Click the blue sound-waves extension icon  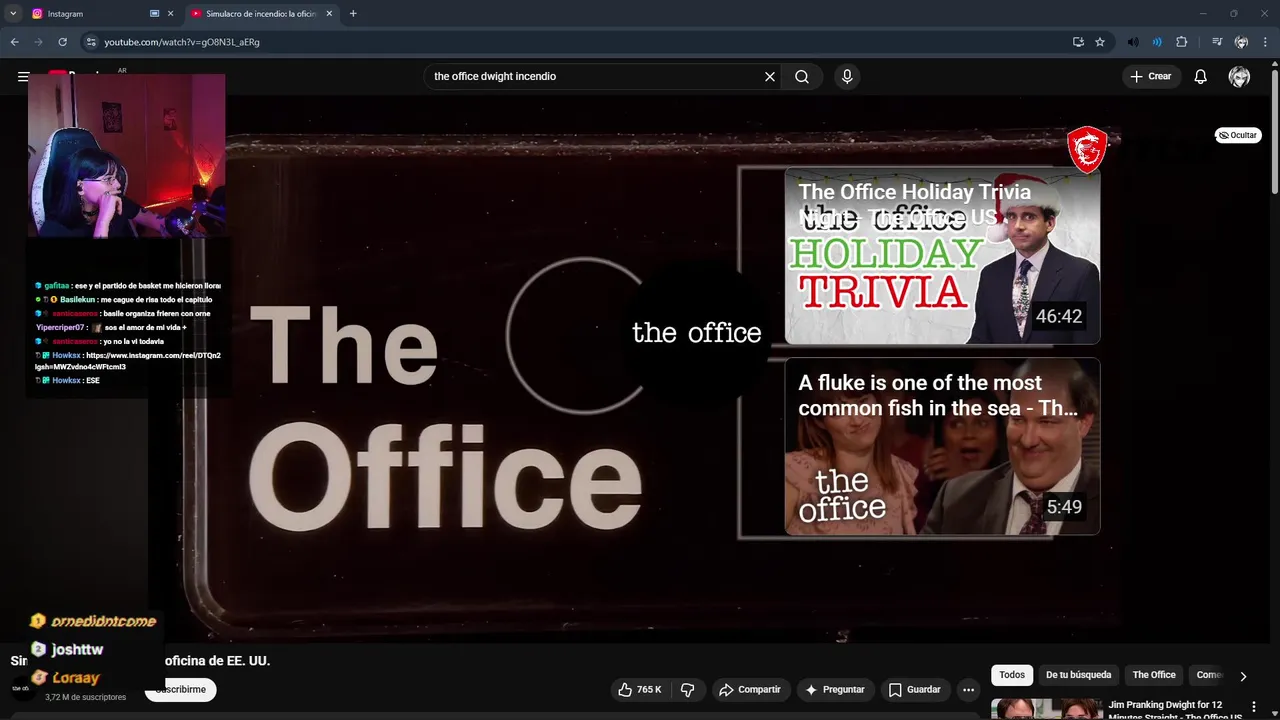click(x=1157, y=42)
